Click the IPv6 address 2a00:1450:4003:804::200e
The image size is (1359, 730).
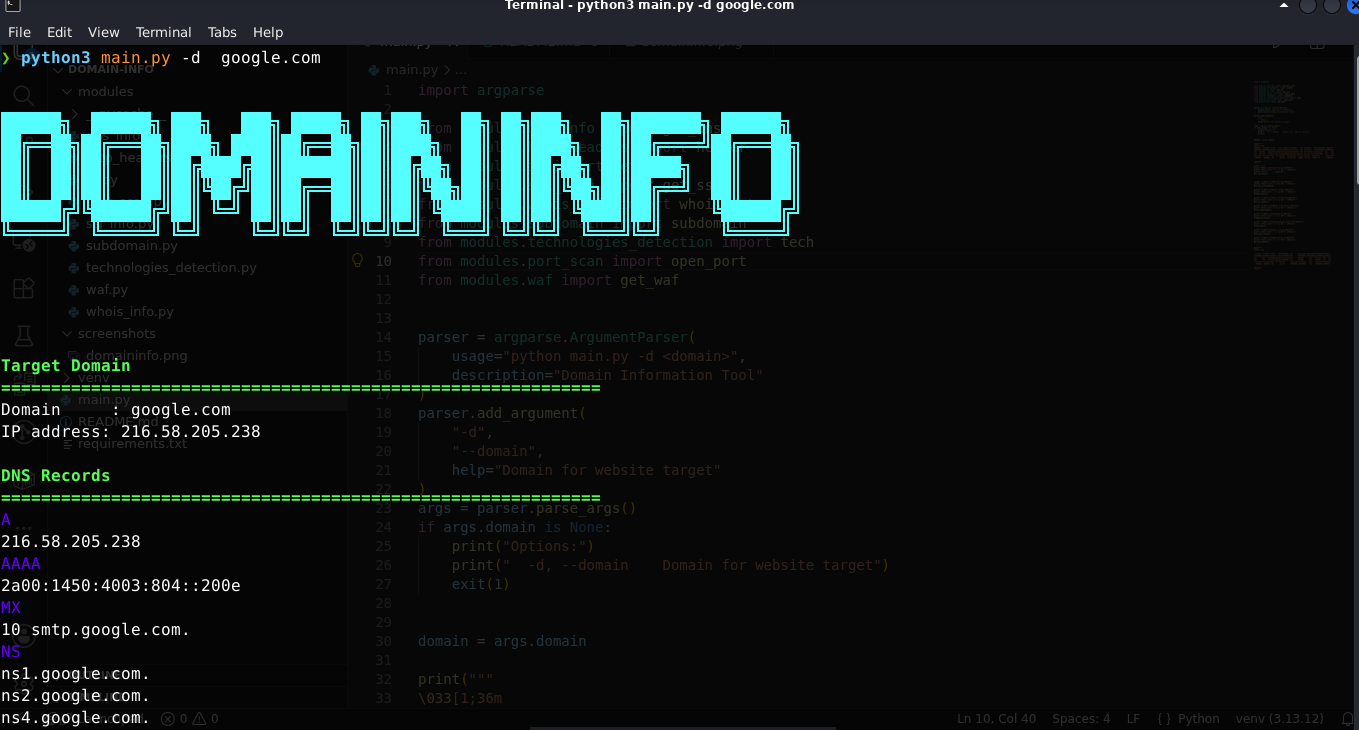coord(121,586)
